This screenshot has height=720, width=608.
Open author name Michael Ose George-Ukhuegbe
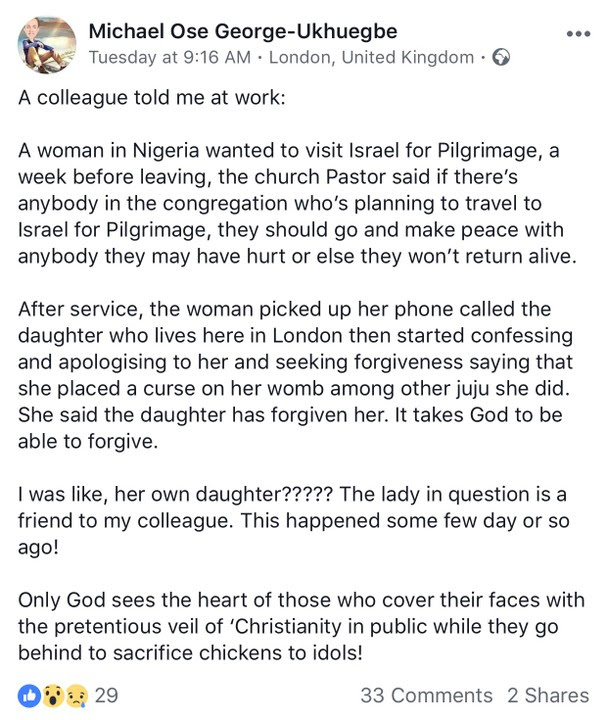(x=243, y=31)
